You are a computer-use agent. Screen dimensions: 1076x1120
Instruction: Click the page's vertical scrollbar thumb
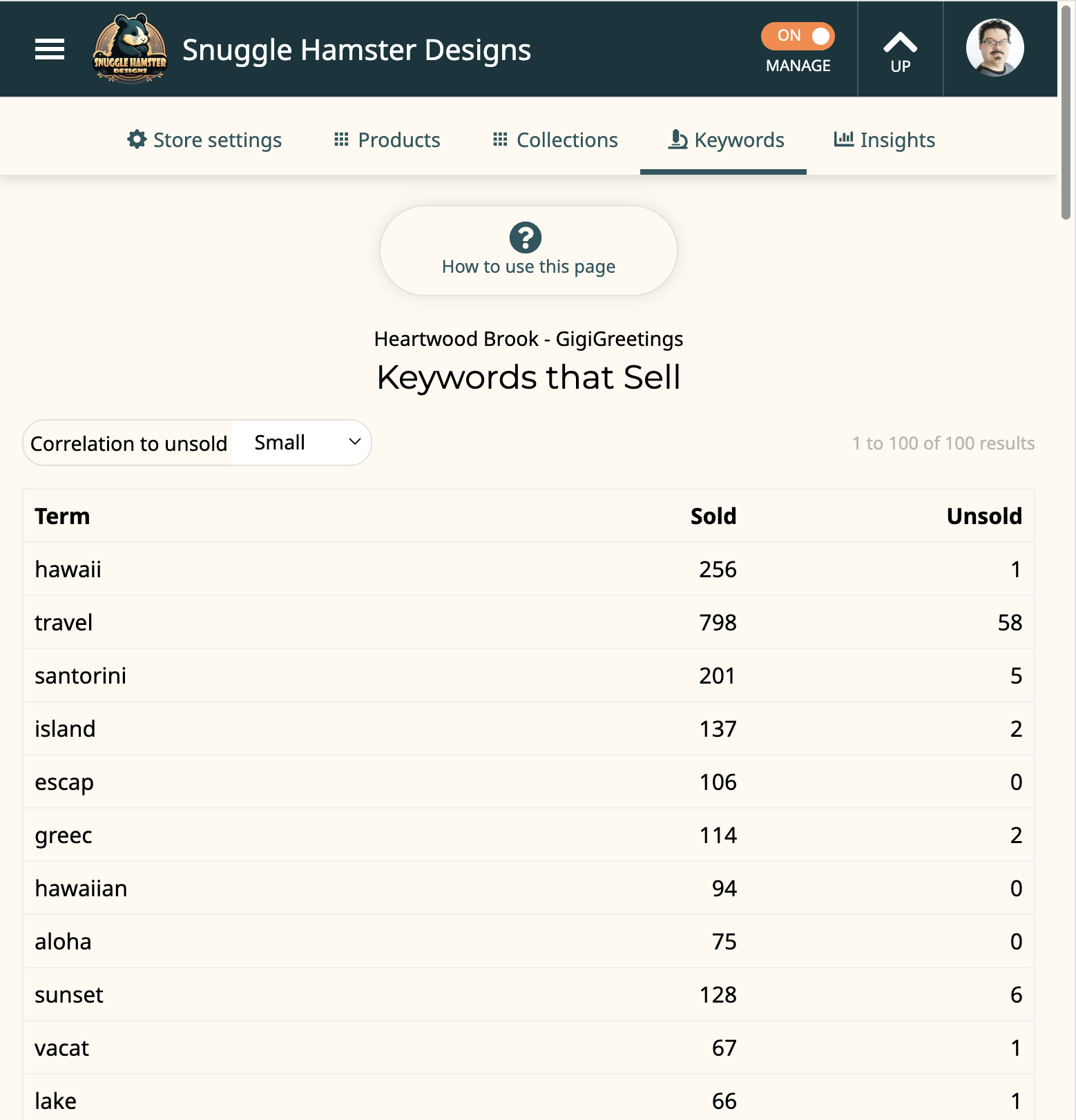point(1066,110)
